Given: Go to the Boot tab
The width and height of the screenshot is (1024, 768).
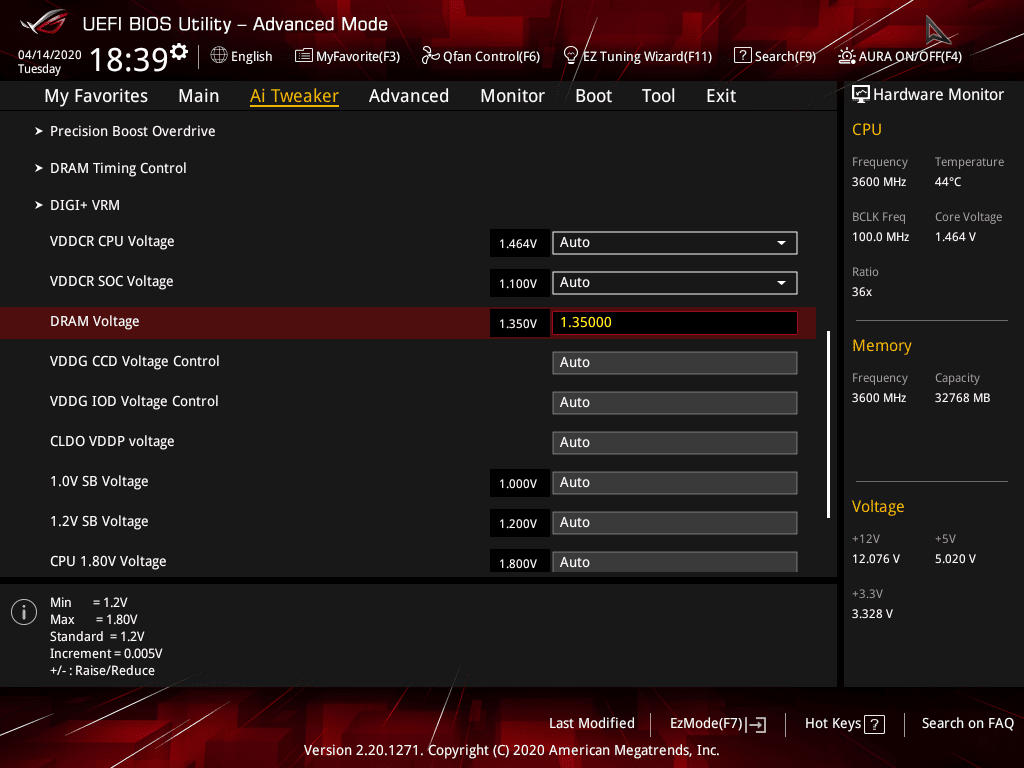Looking at the screenshot, I should click(x=593, y=96).
